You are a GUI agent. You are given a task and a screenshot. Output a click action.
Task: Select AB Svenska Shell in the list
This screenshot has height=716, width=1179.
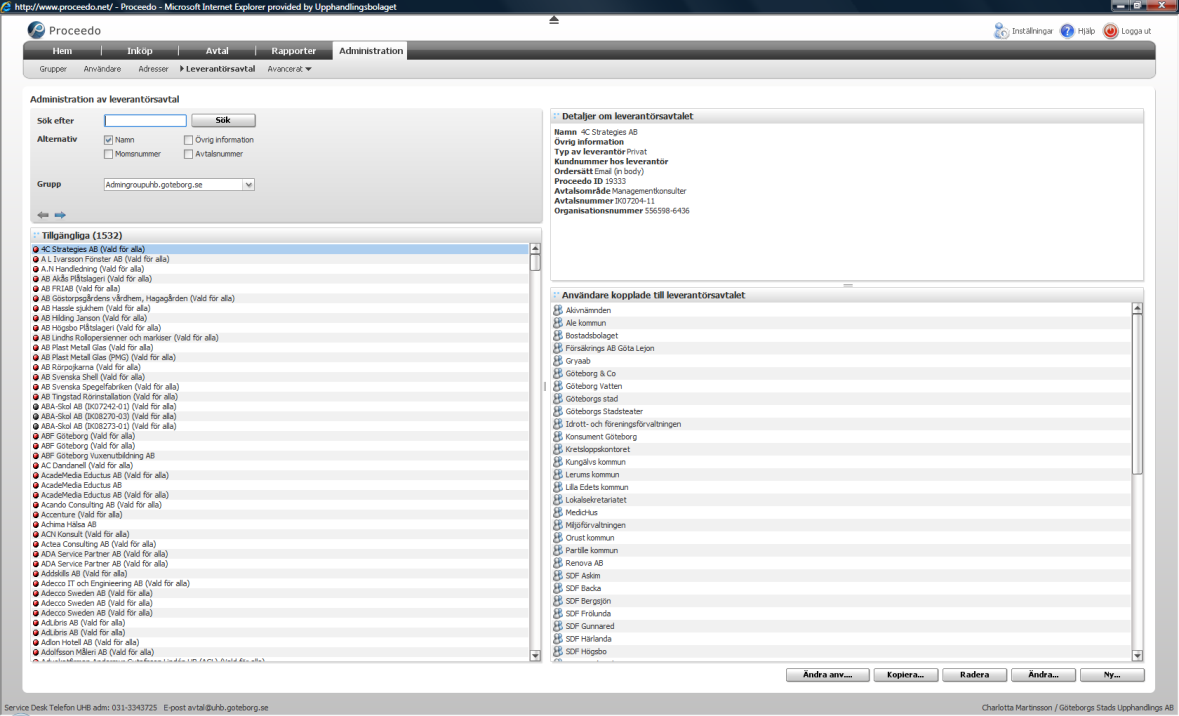280,378
